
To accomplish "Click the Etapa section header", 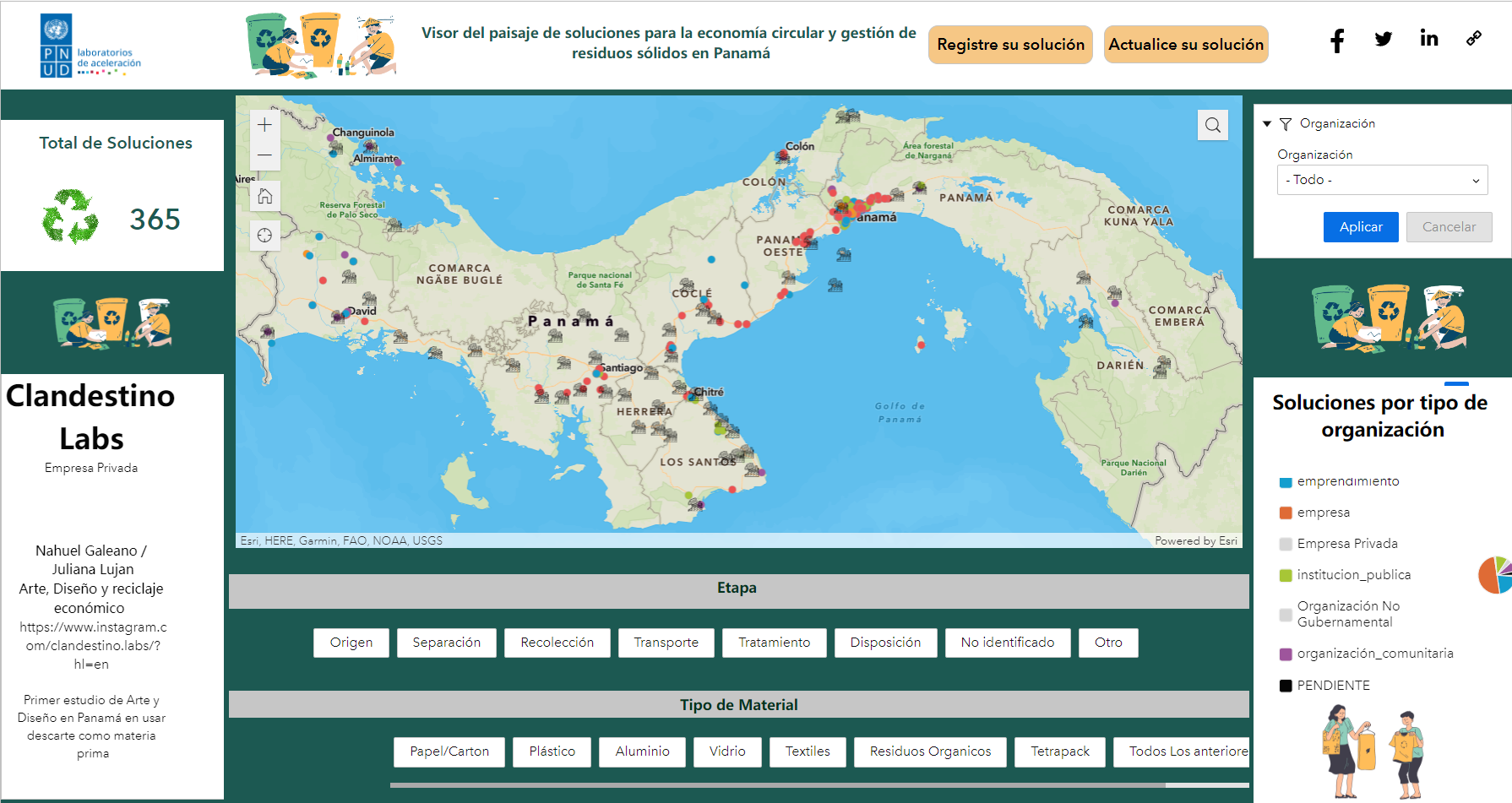I will (x=738, y=590).
